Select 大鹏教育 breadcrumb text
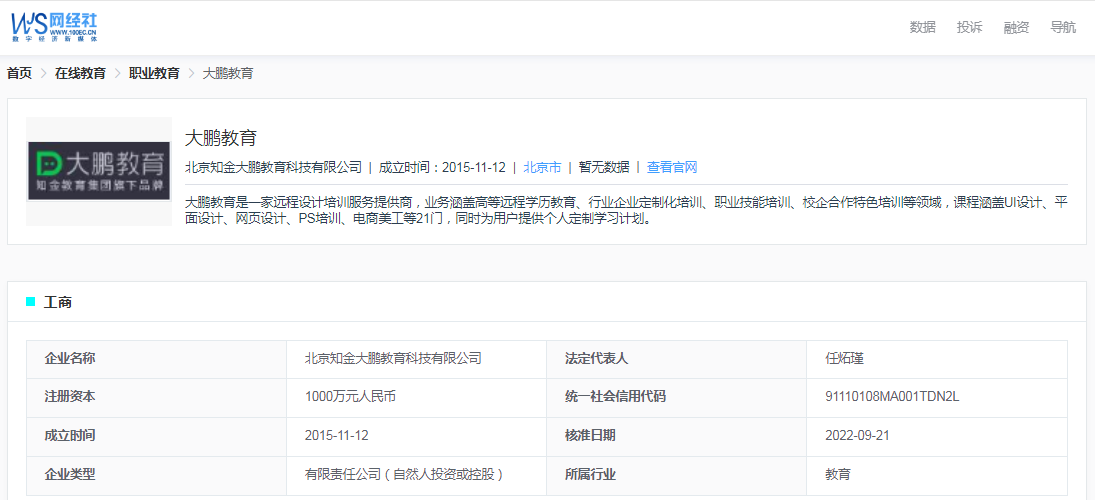 [228, 73]
